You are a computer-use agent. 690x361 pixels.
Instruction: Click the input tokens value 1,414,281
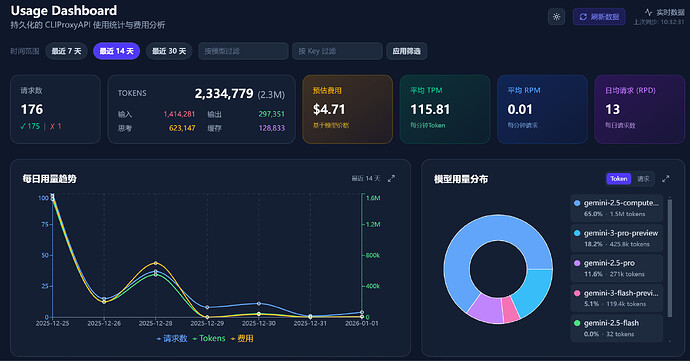[x=179, y=114]
